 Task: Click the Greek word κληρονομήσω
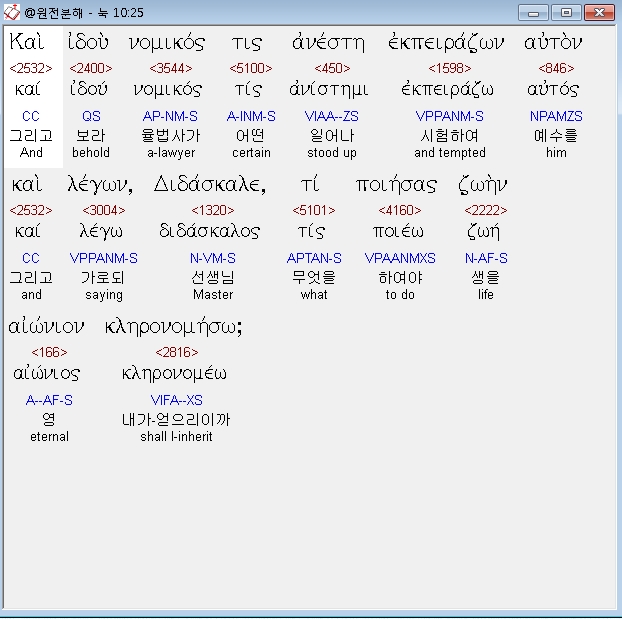click(x=173, y=327)
